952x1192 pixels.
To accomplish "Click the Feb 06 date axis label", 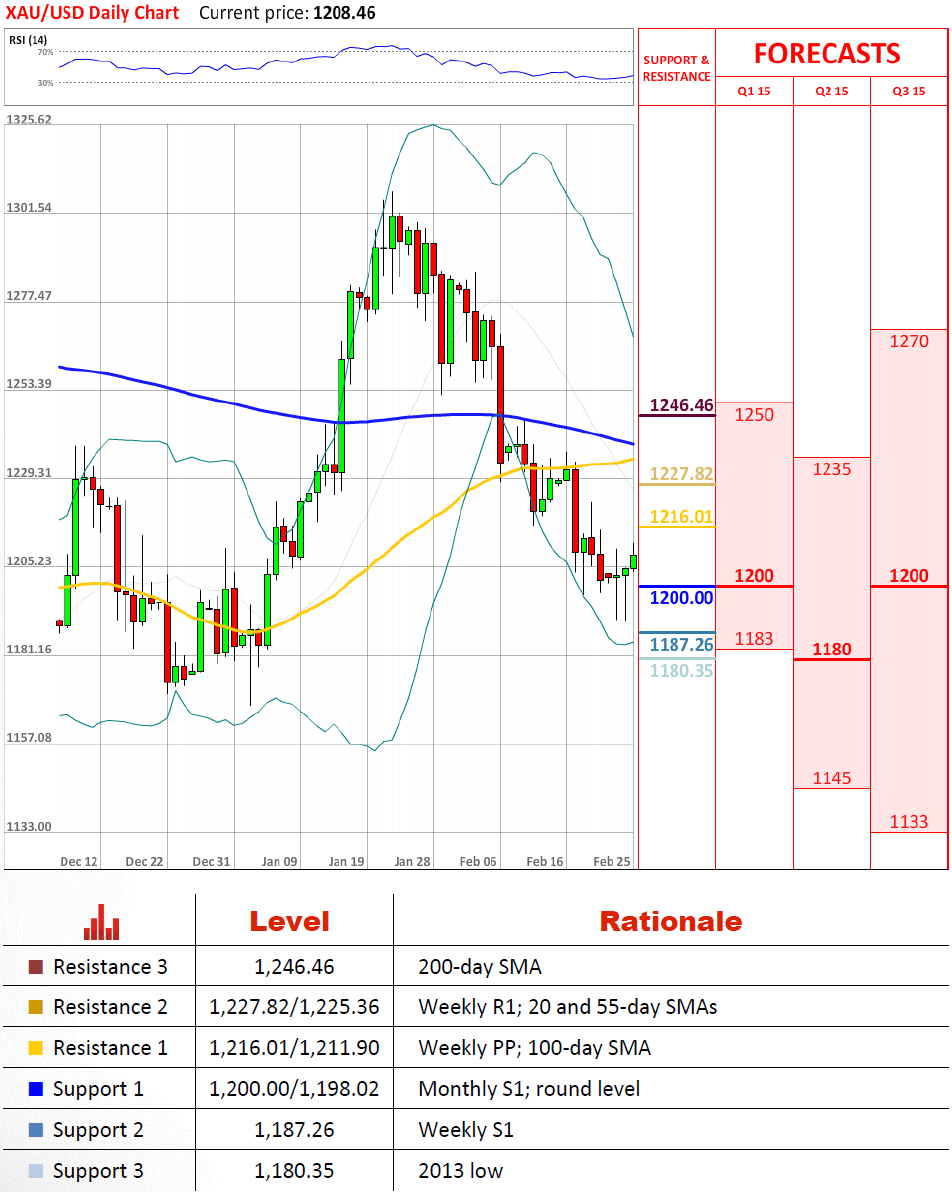I will click(478, 862).
